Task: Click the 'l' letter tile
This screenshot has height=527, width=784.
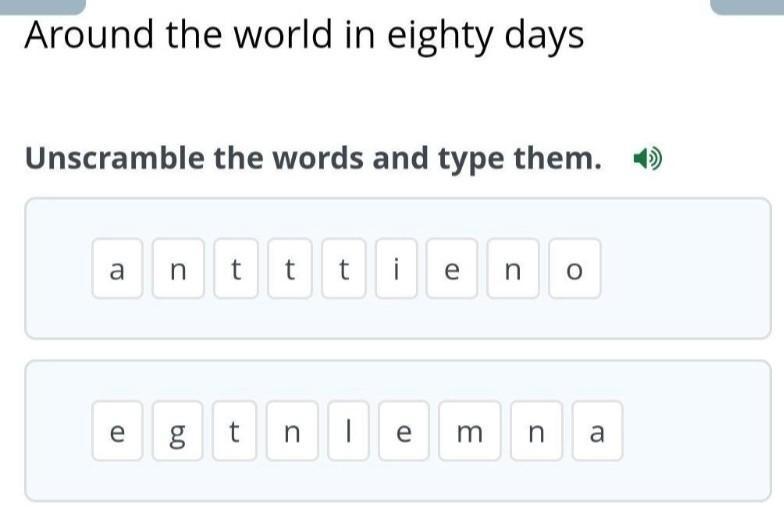Action: coord(347,432)
